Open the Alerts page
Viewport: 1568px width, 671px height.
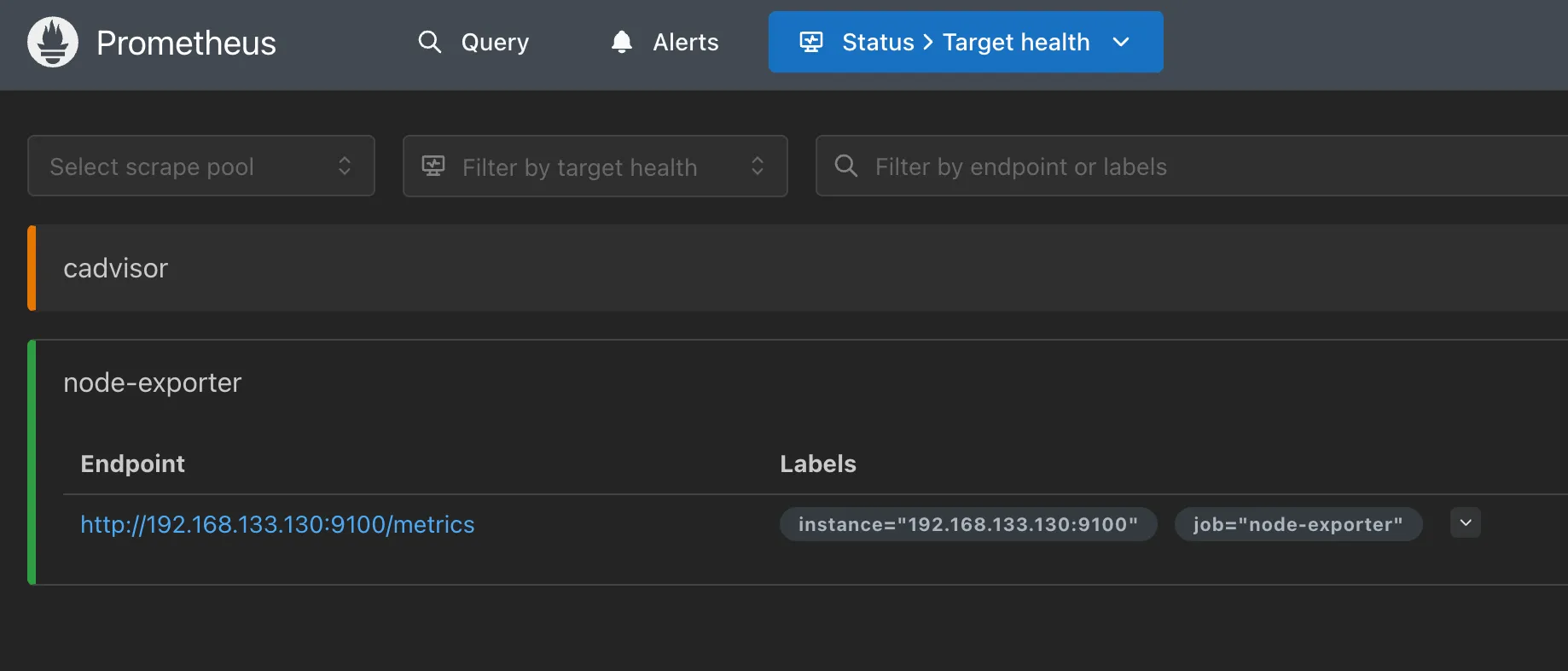click(x=685, y=42)
